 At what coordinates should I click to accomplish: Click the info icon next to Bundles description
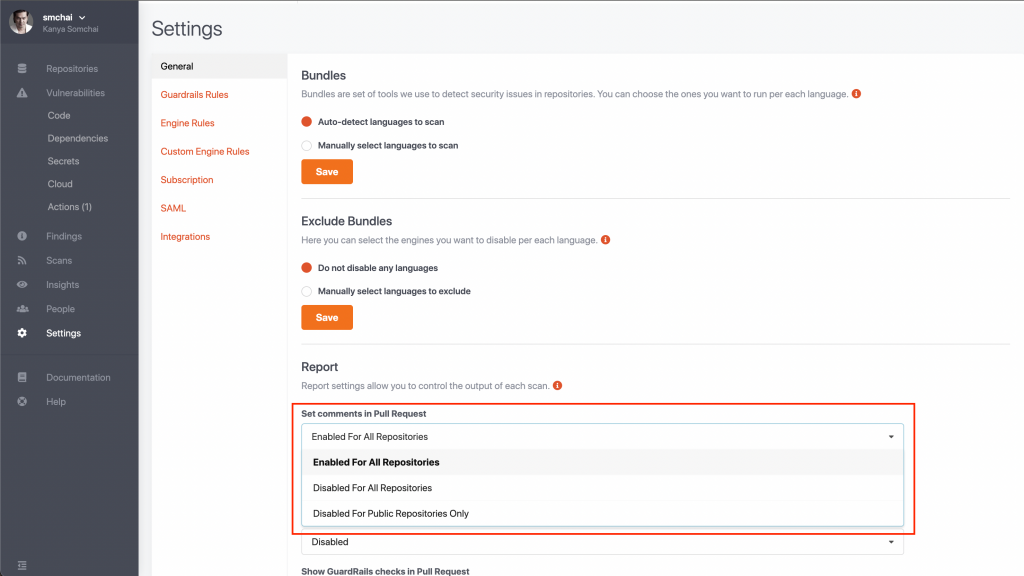856,93
